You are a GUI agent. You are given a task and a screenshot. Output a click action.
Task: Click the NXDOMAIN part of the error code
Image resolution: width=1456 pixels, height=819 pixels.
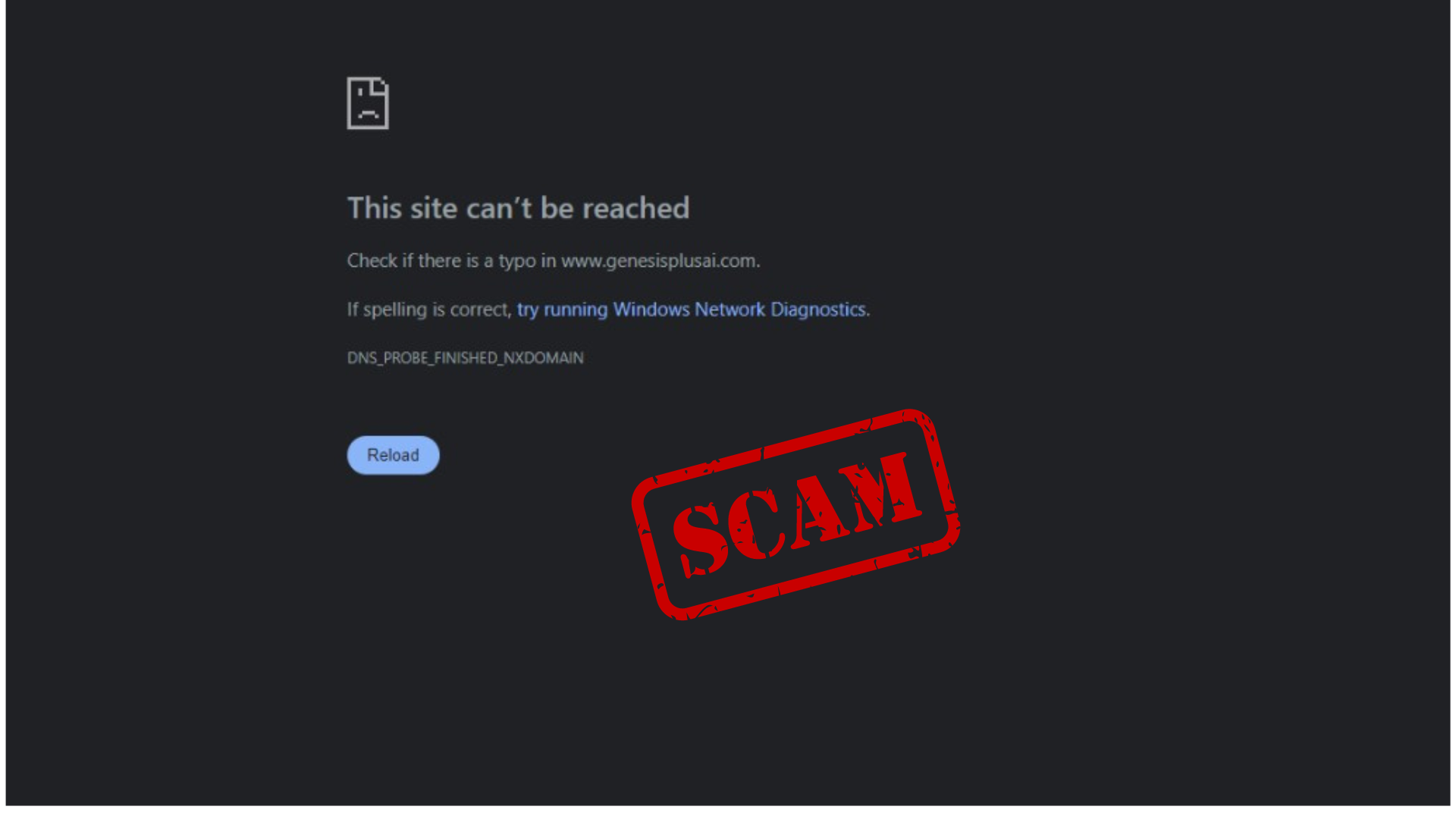tap(544, 358)
